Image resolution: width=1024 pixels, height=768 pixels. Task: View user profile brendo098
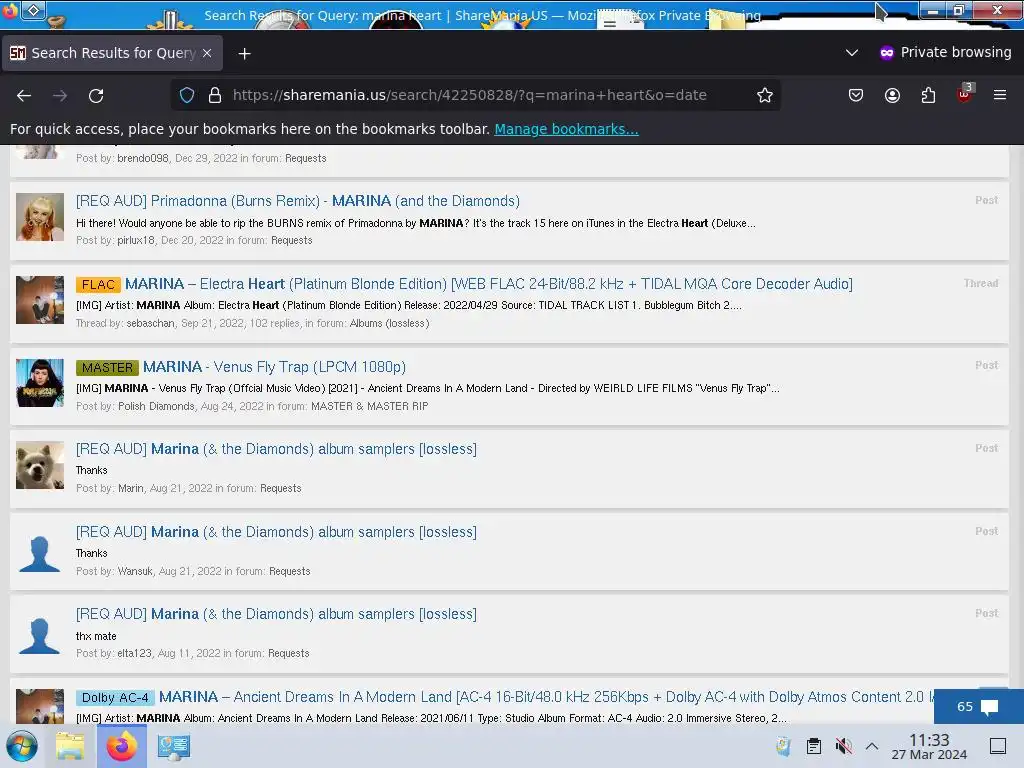pyautogui.click(x=143, y=158)
